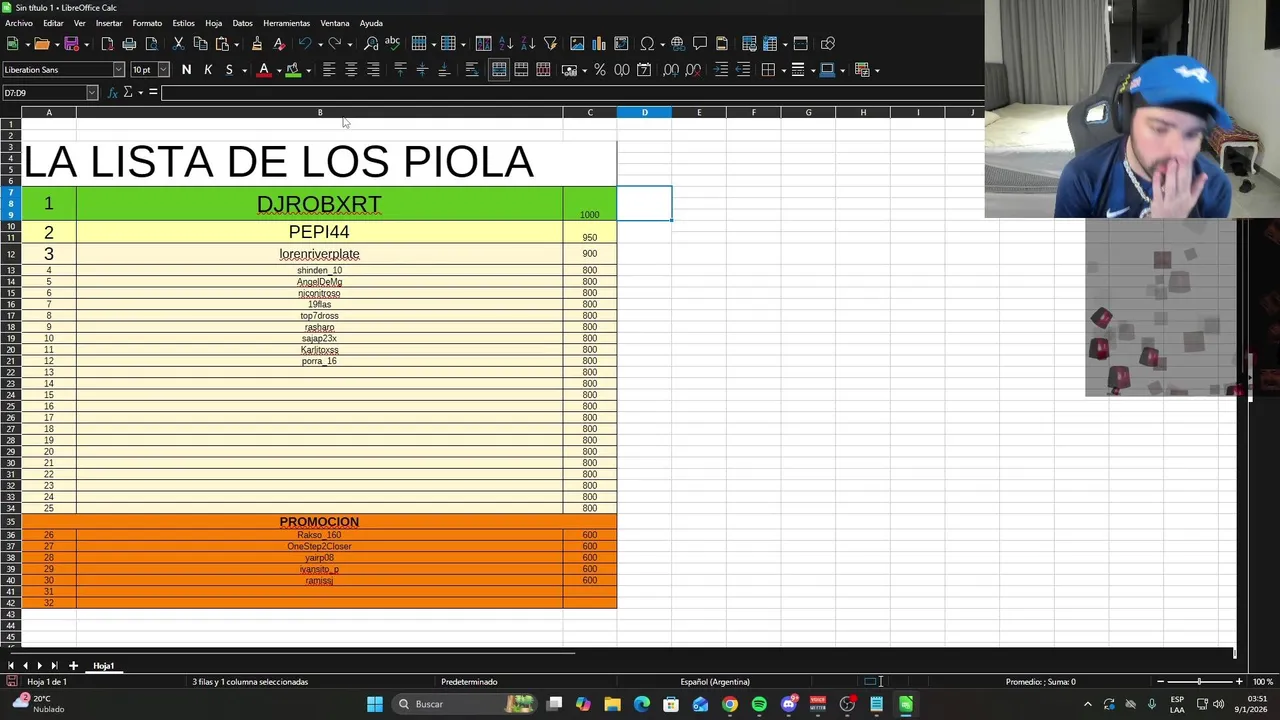The image size is (1280, 720).
Task: Cut selection with the scissors icon
Action: click(x=178, y=44)
